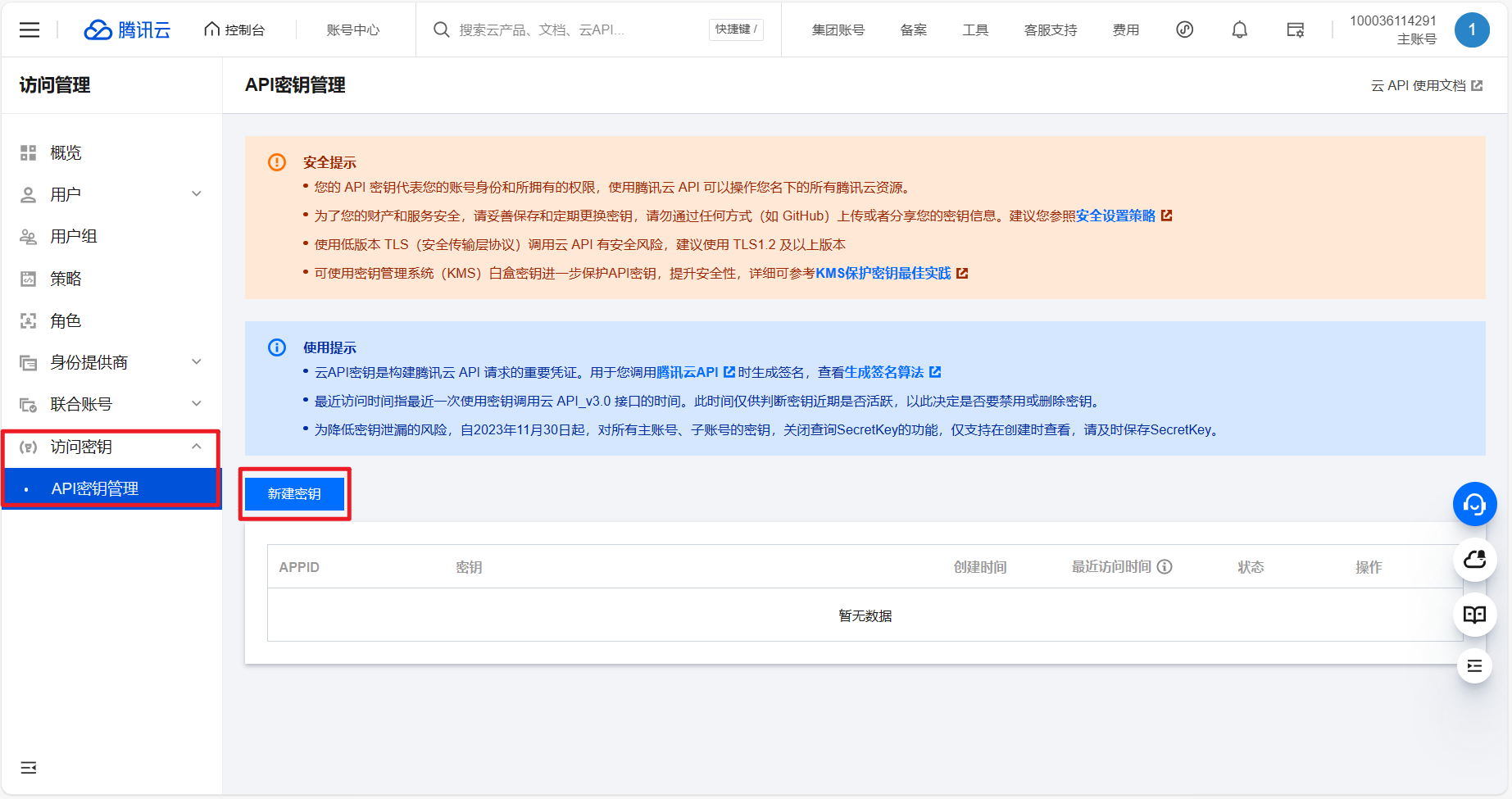Expand the 联合账号 sidebar section
The width and height of the screenshot is (1512, 799).
(196, 404)
